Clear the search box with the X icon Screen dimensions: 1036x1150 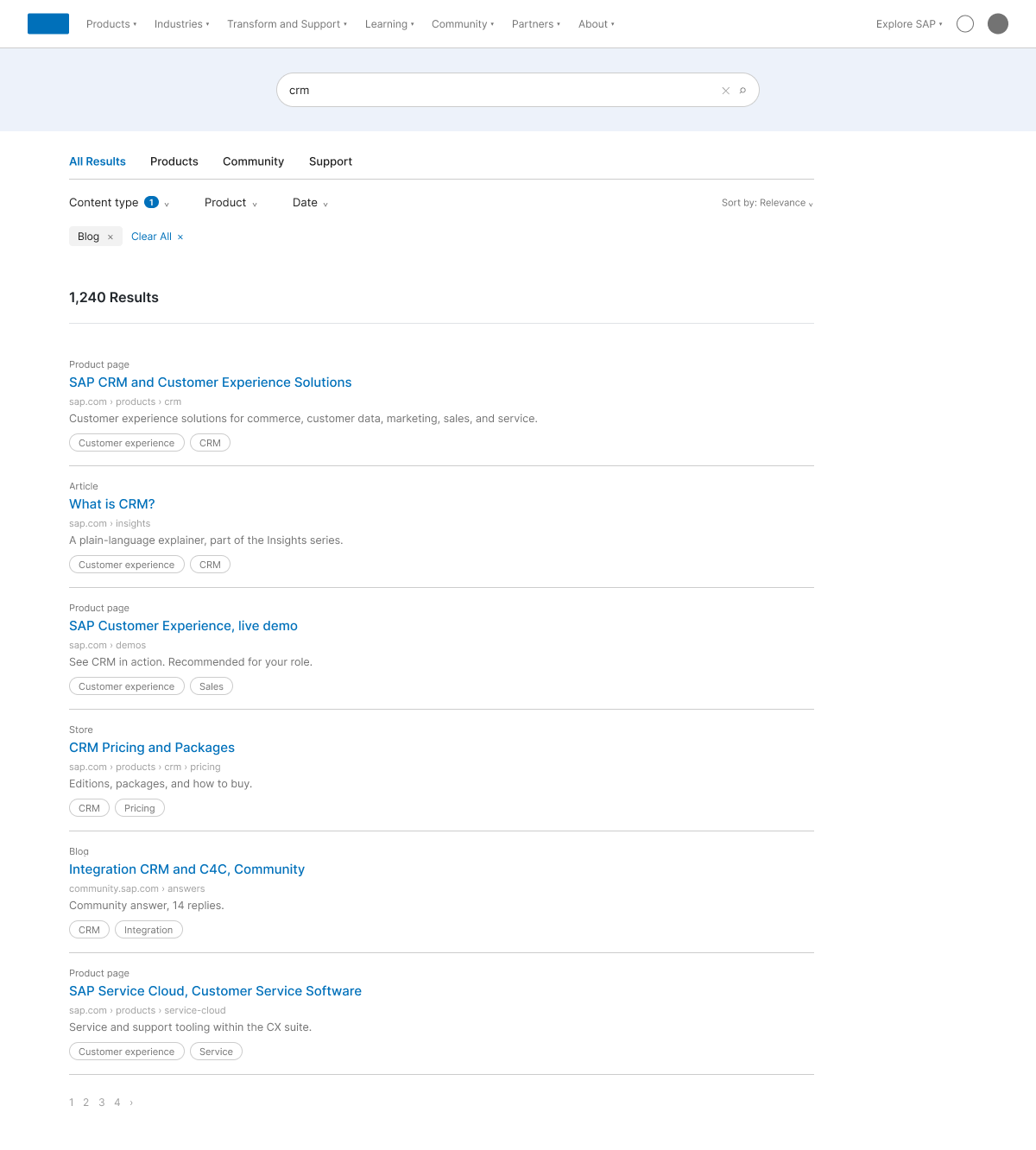click(726, 91)
